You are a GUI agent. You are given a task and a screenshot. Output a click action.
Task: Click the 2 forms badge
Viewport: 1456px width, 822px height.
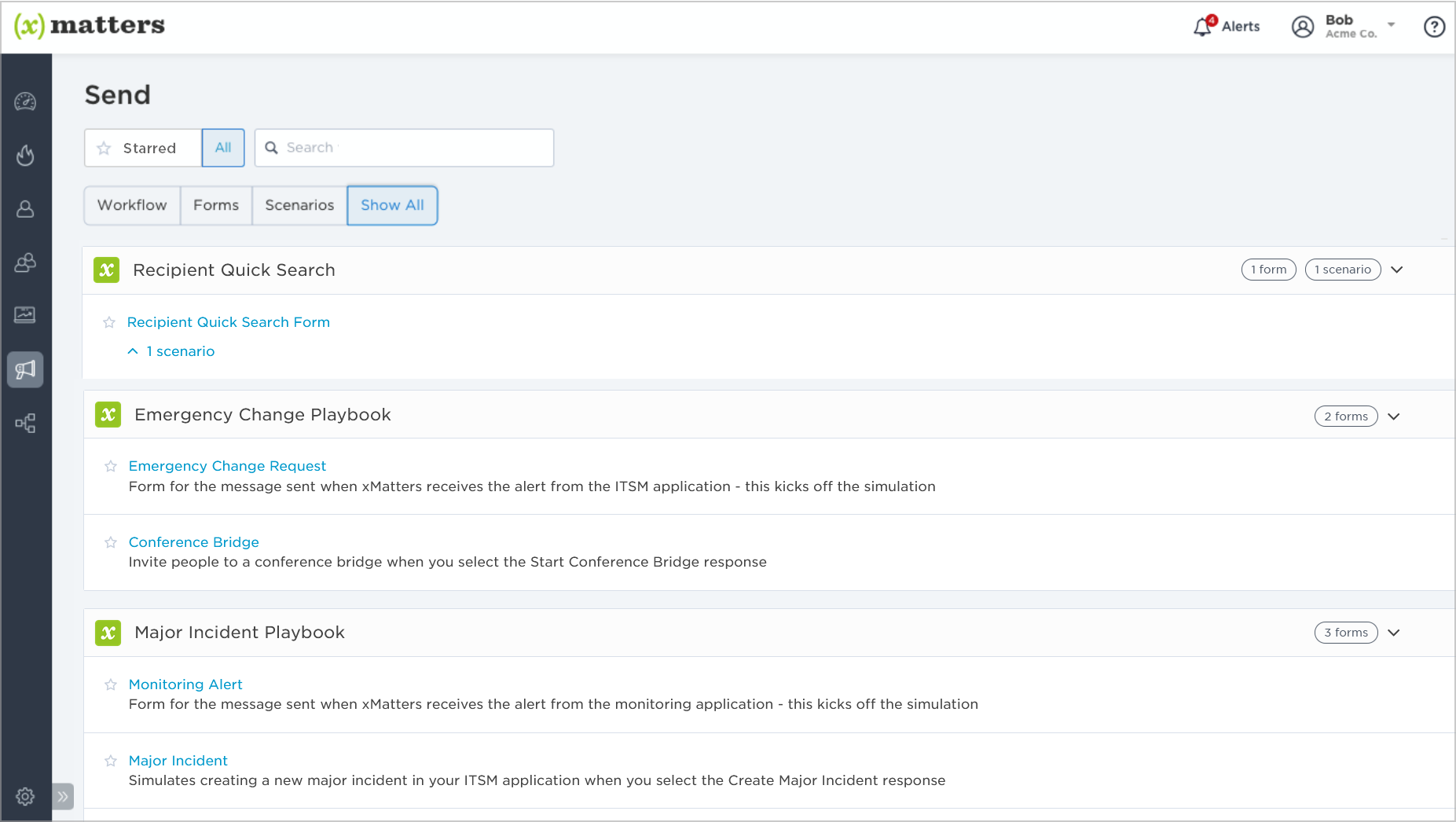(1346, 417)
